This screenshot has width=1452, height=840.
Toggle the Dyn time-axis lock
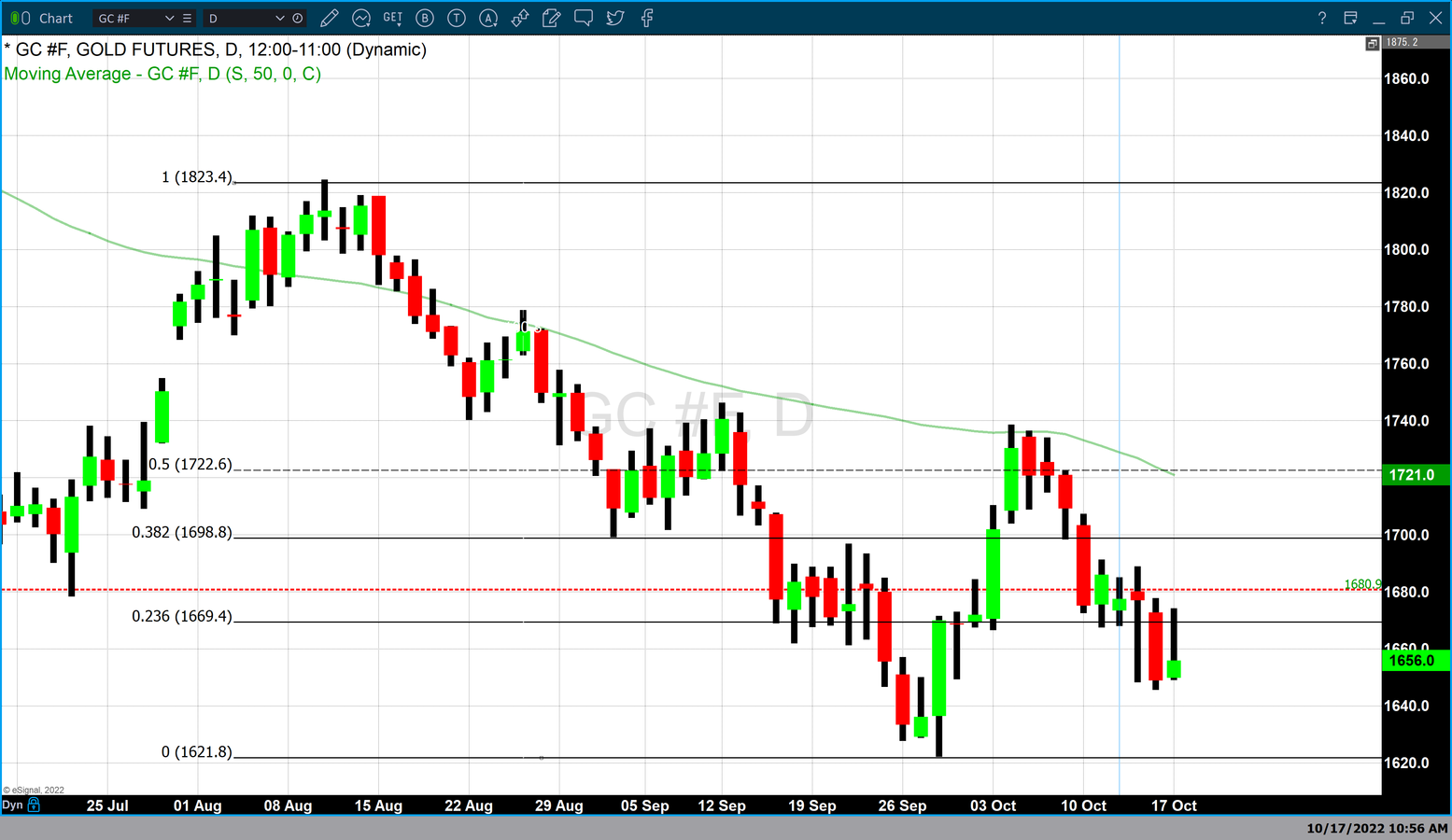(35, 805)
